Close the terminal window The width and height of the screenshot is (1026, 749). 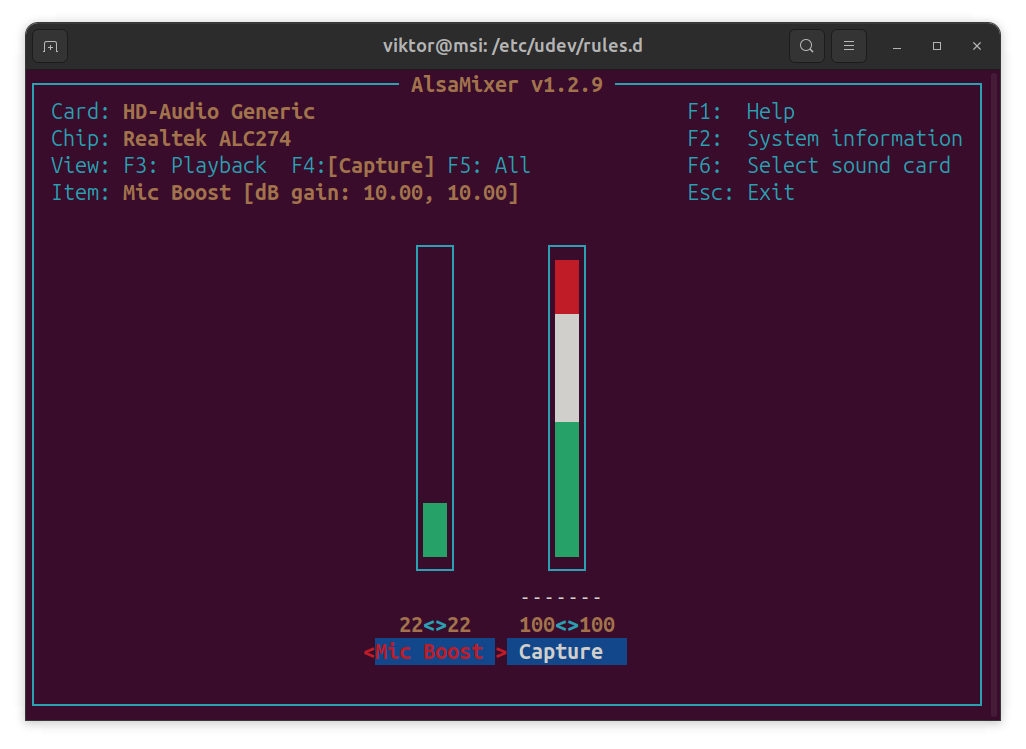tap(977, 46)
